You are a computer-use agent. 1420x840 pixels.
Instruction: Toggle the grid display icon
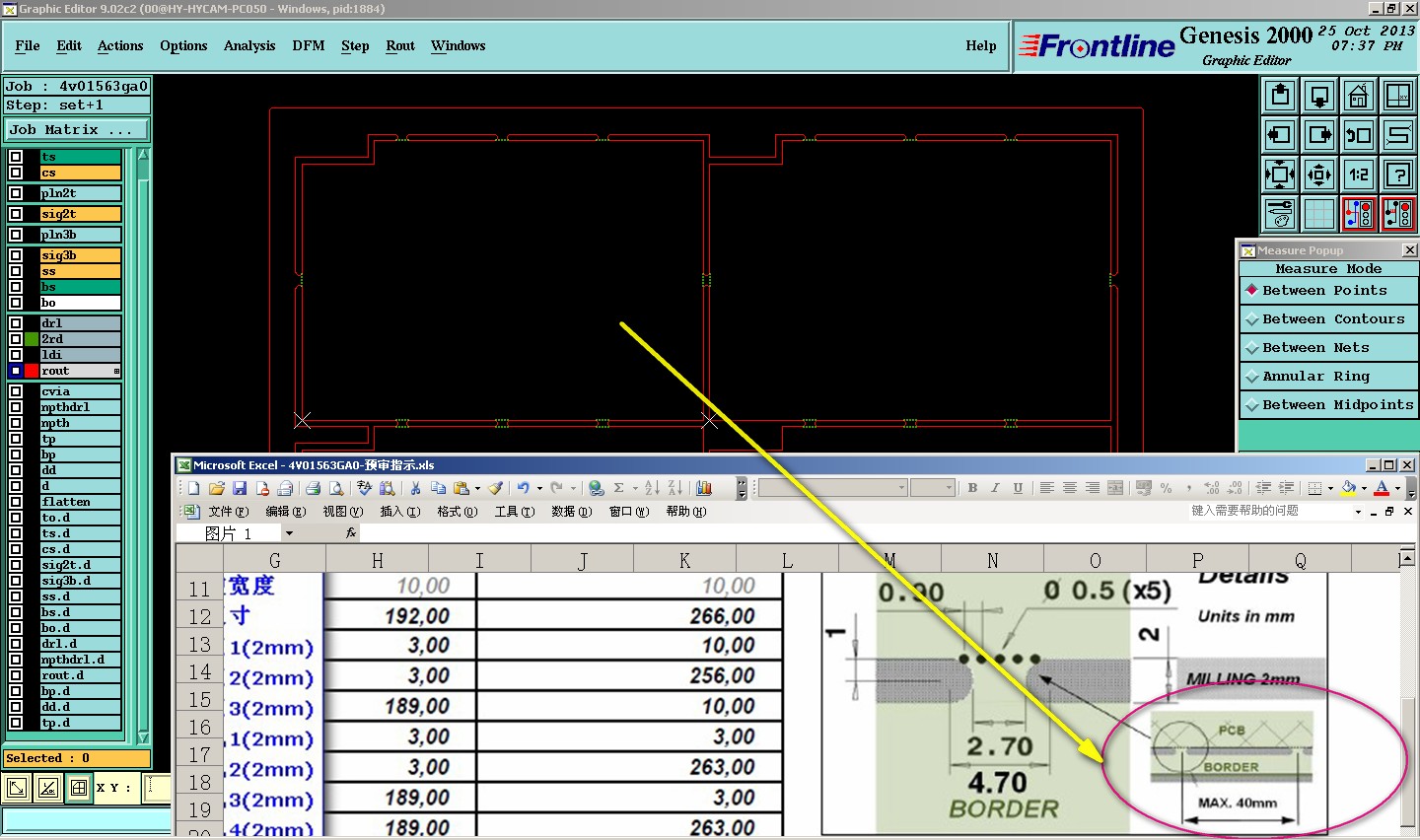click(x=1319, y=214)
